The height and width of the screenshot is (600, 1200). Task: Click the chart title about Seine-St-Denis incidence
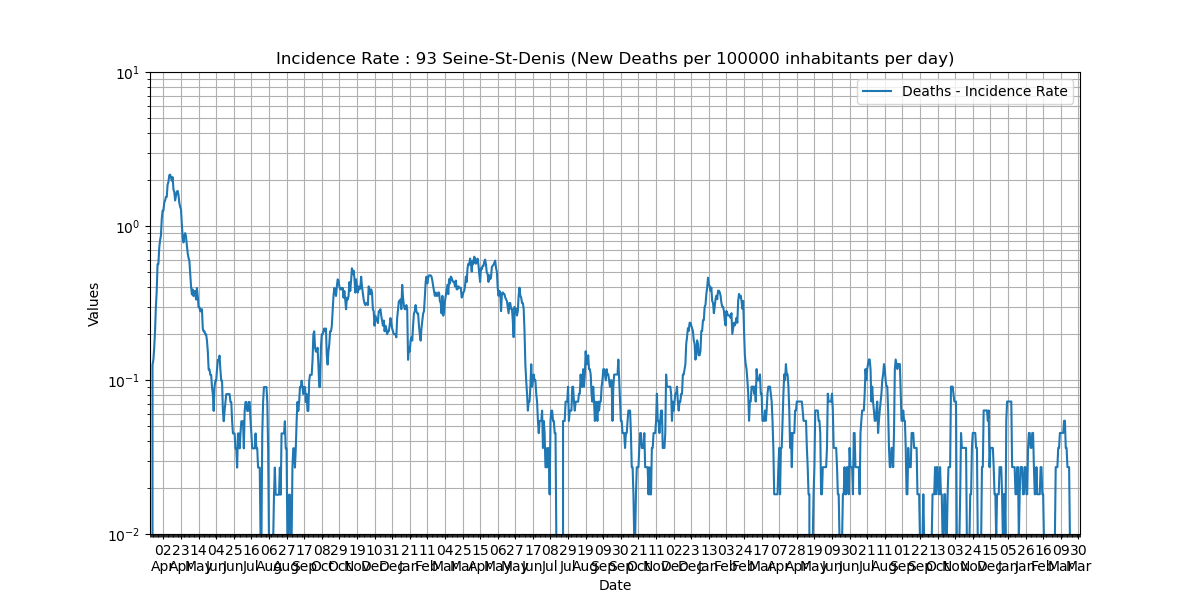click(615, 59)
